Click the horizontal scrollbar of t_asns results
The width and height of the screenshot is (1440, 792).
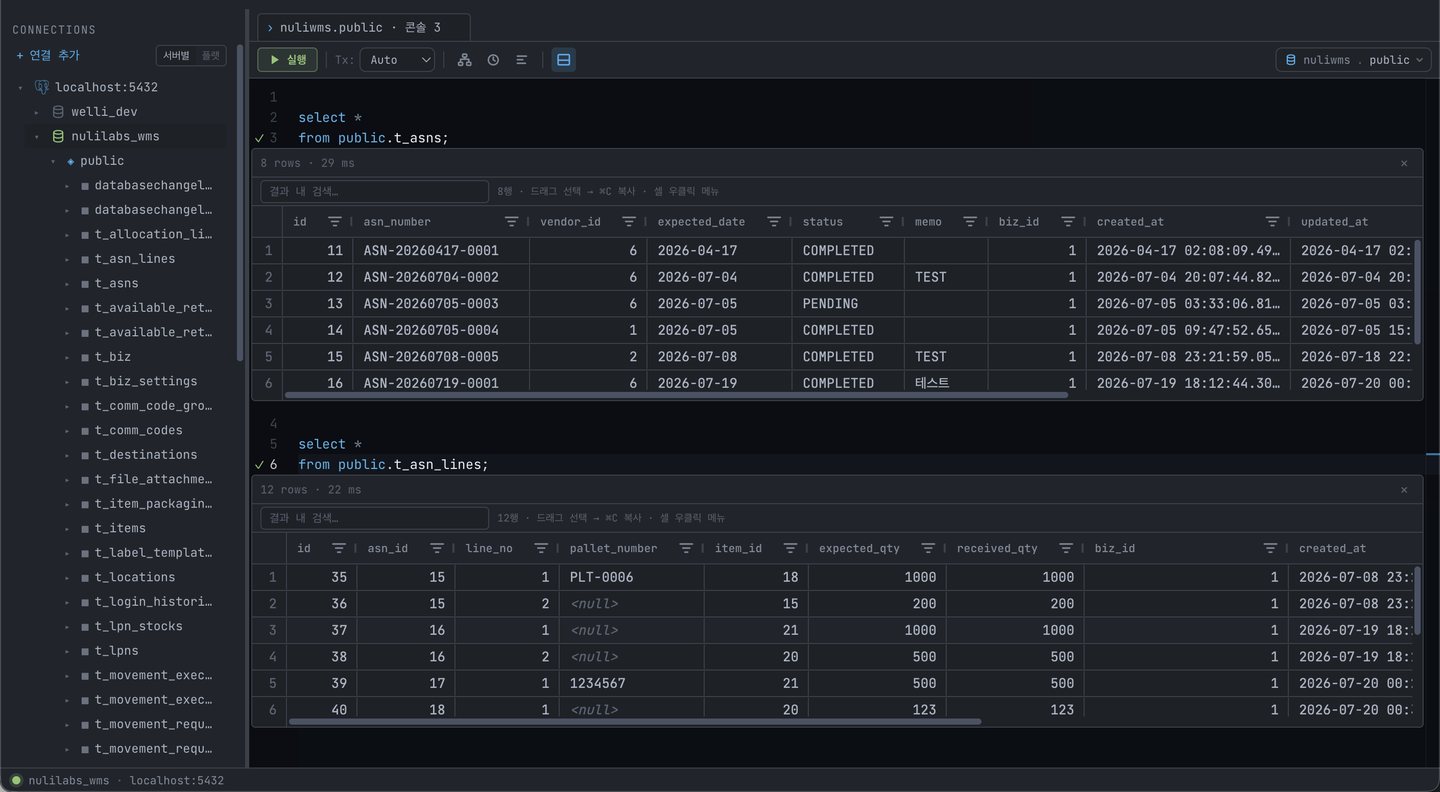click(x=676, y=395)
